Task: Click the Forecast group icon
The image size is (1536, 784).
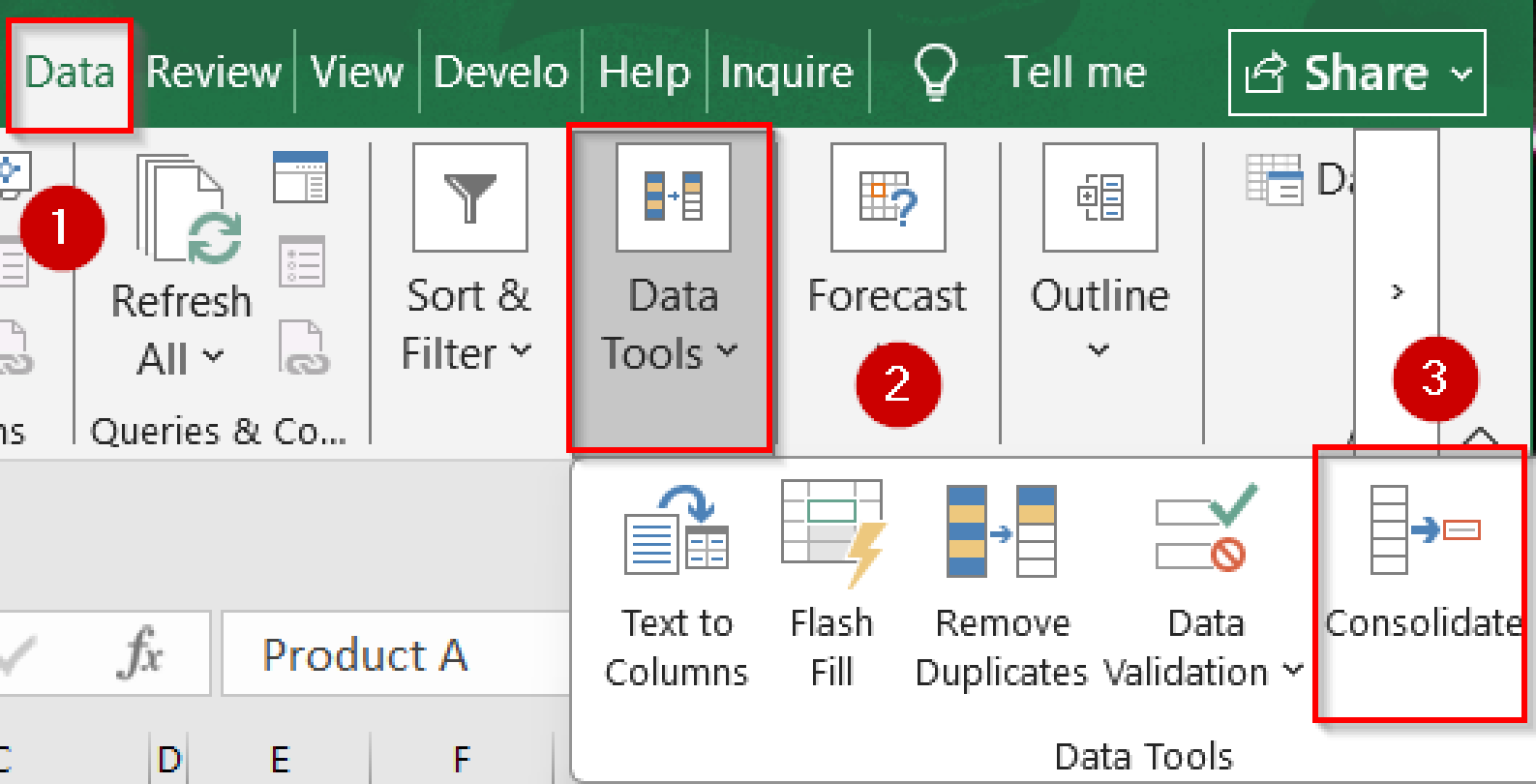Action: click(x=887, y=198)
